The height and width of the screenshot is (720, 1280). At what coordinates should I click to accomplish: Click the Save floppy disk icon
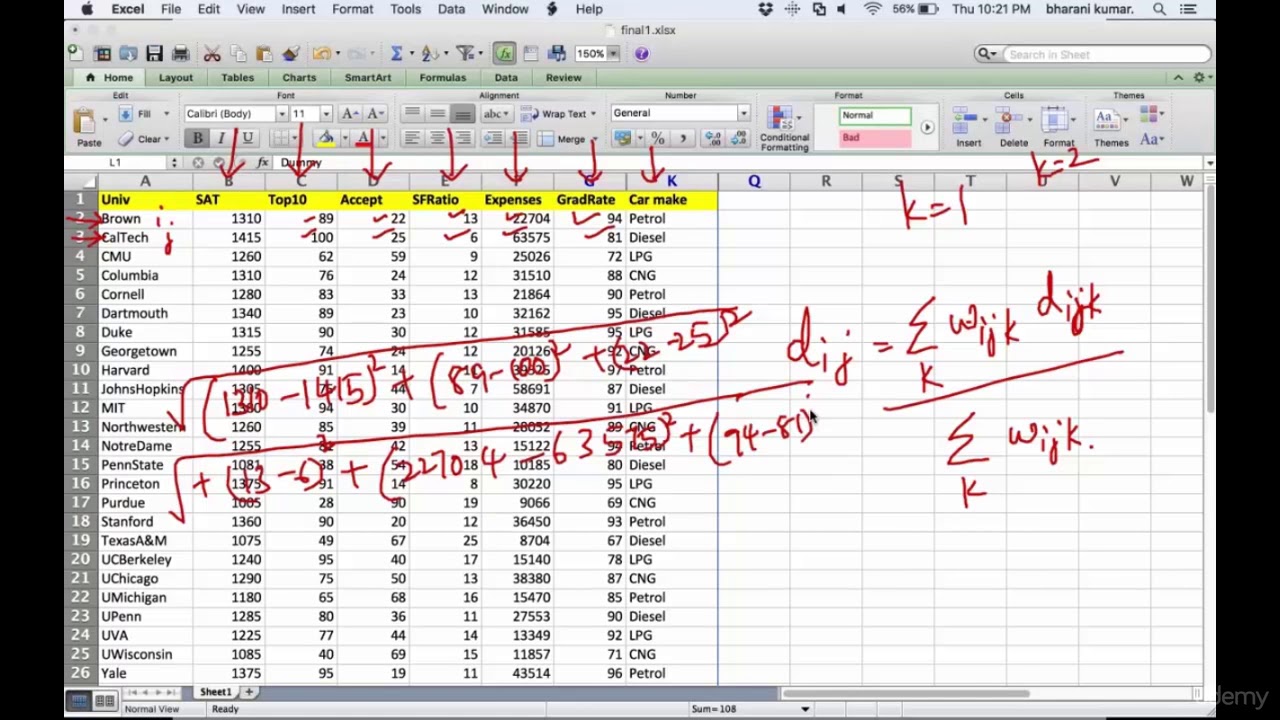[154, 54]
